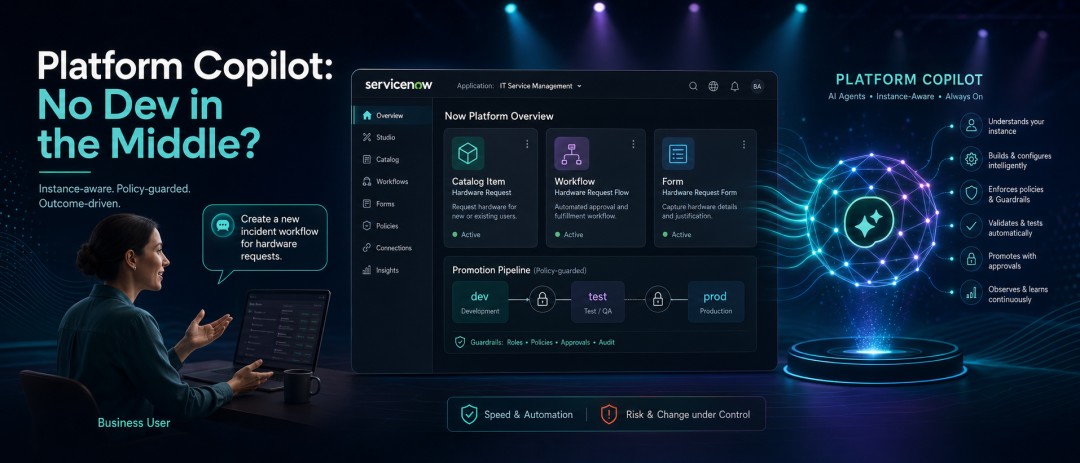Open the Workflow card options menu

(633, 144)
